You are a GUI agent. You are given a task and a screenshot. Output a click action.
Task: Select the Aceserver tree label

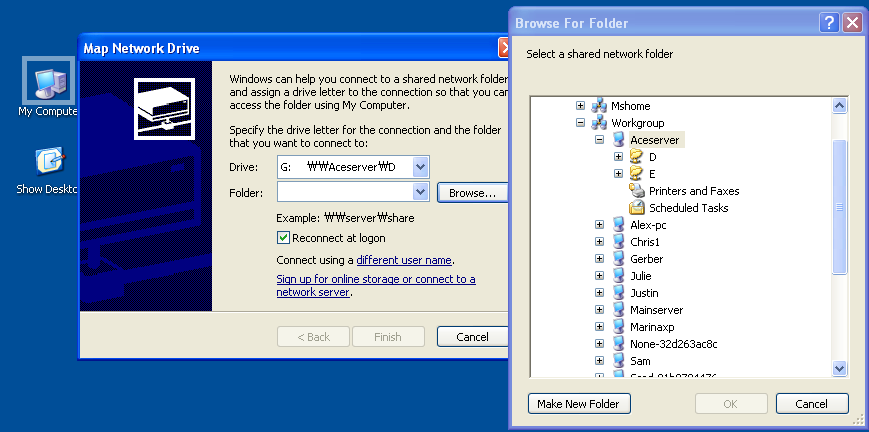click(655, 140)
